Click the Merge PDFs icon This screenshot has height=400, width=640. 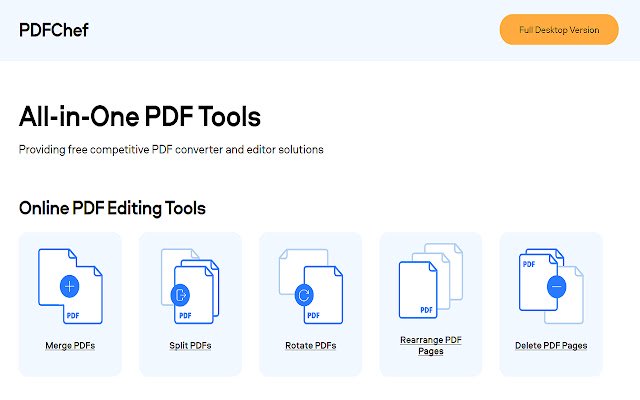click(70, 286)
